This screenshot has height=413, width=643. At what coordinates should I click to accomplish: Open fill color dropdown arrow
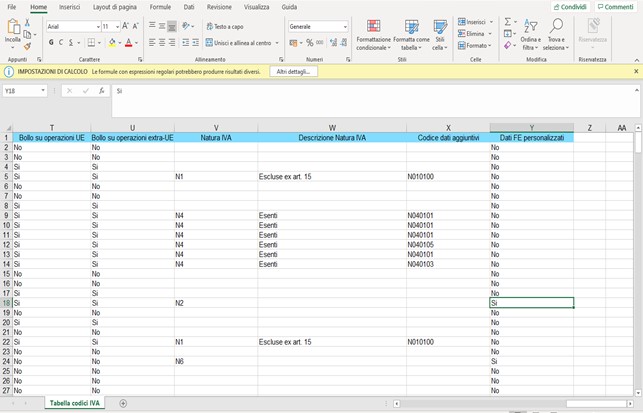coord(120,43)
